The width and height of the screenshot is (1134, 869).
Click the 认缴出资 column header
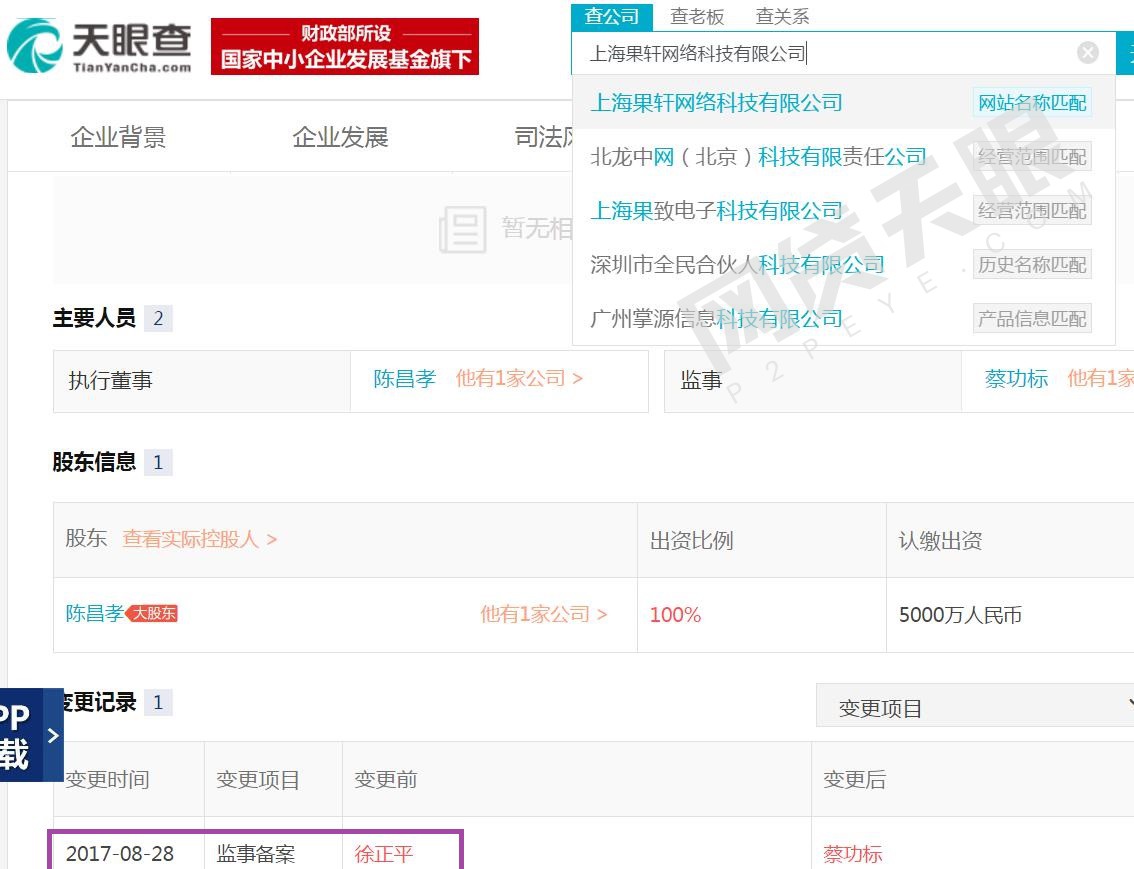click(940, 541)
